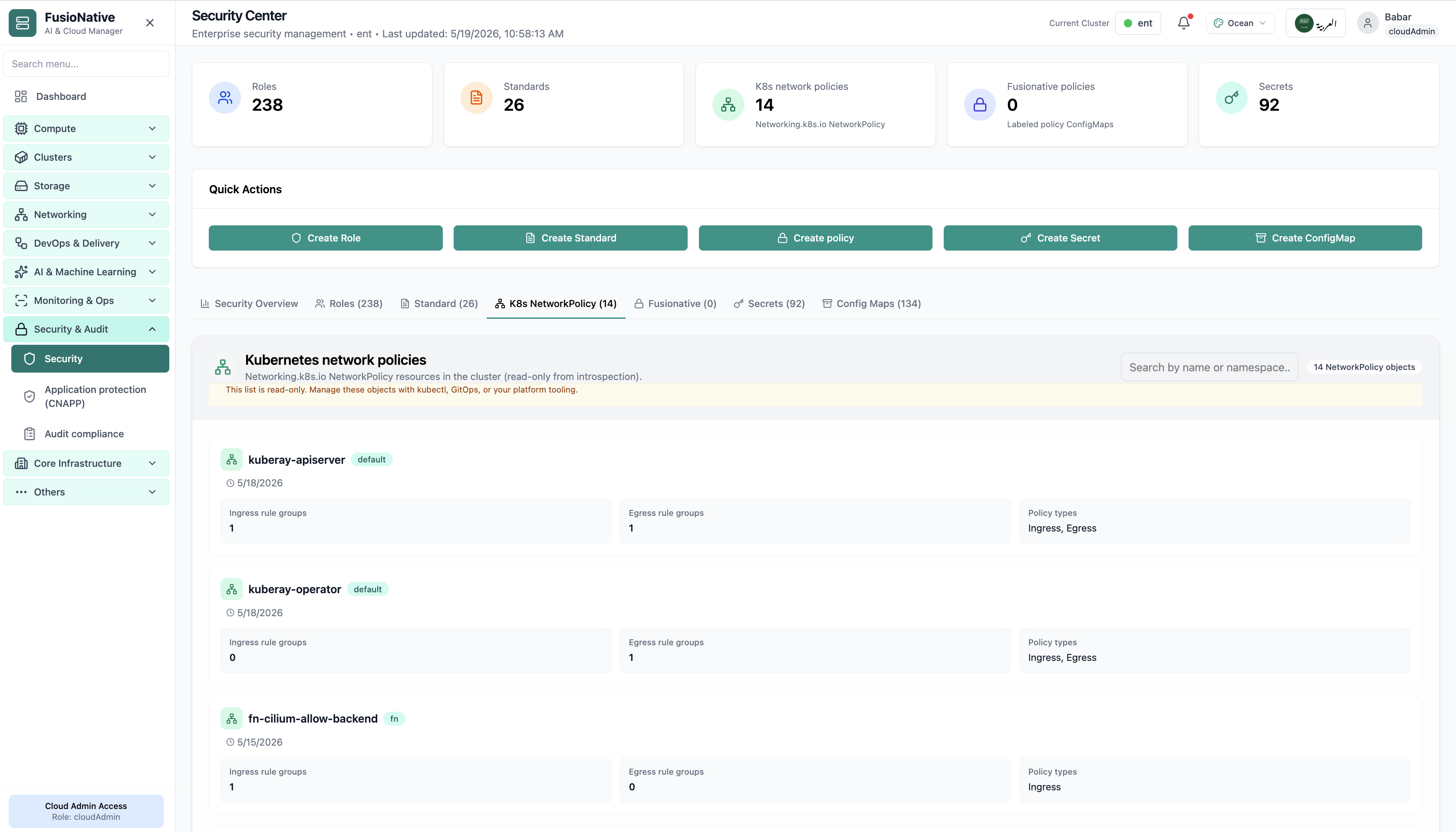Close the sidebar with the X icon
Viewport: 1456px width, 832px height.
point(150,23)
